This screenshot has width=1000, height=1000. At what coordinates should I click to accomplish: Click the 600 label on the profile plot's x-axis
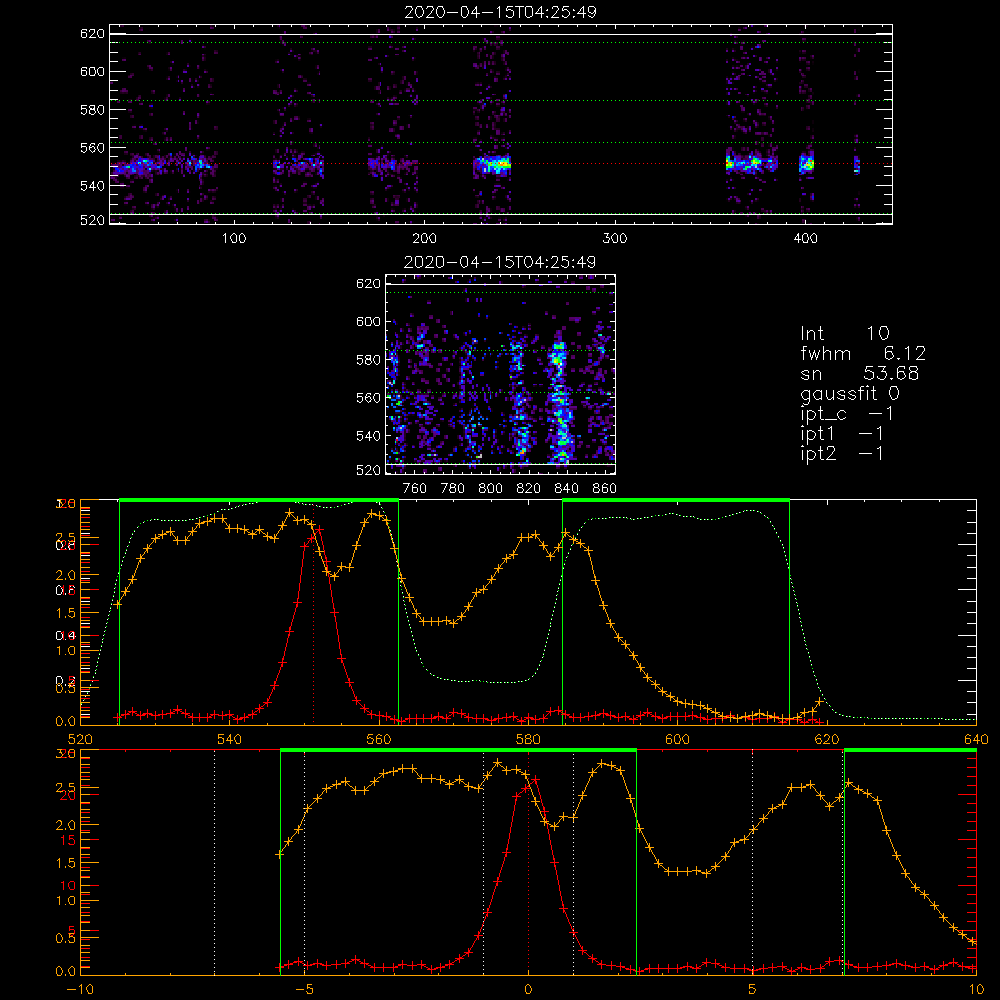[x=677, y=739]
